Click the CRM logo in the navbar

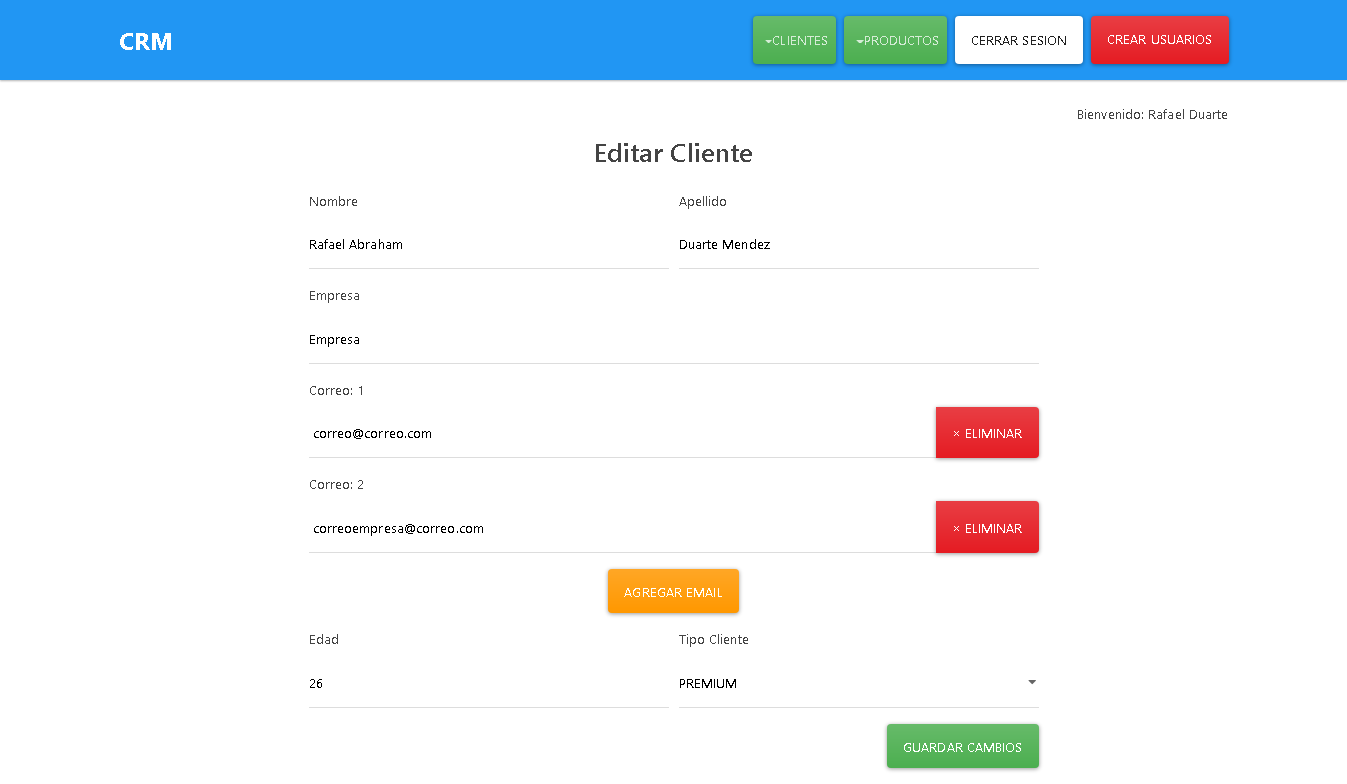pyautogui.click(x=145, y=41)
